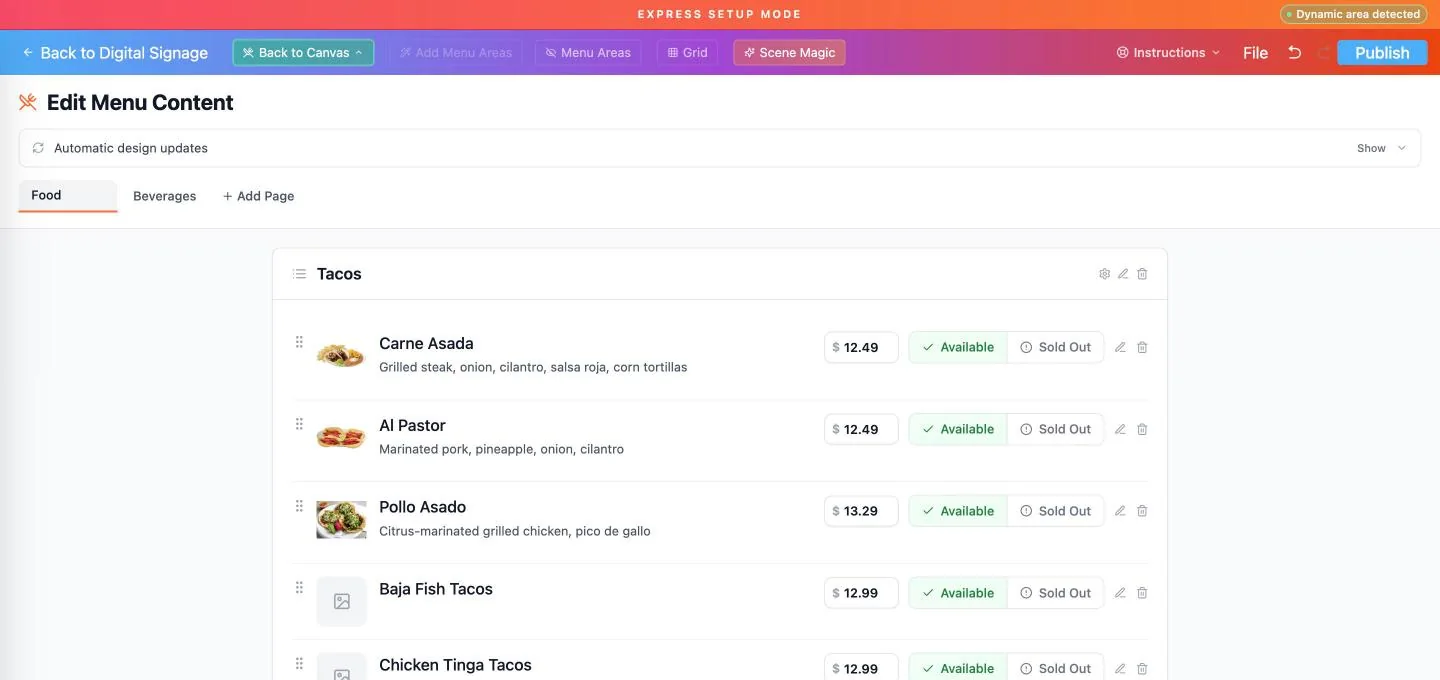This screenshot has height=680, width=1440.
Task: Click the Add Menu Areas button
Action: 456,53
